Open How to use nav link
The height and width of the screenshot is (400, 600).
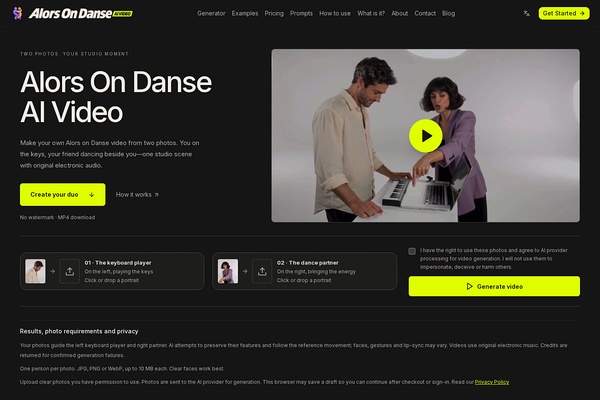[335, 13]
